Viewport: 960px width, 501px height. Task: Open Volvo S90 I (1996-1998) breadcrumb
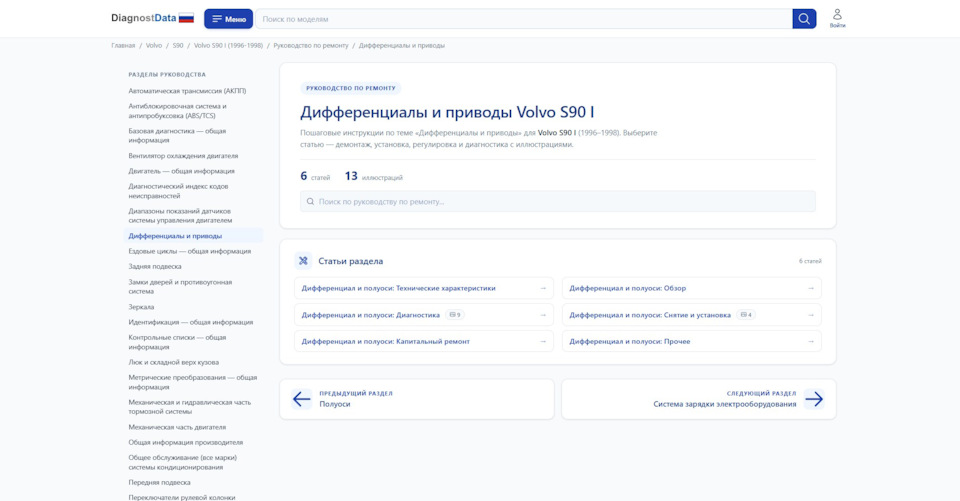[x=228, y=45]
